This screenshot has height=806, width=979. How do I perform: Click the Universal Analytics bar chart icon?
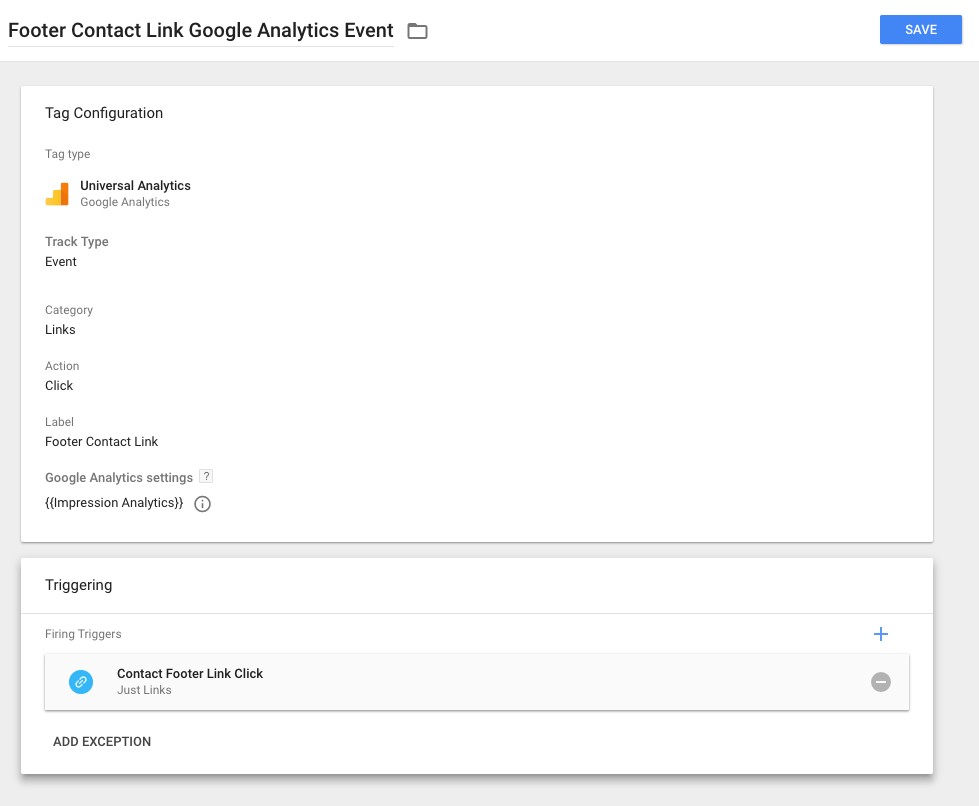click(57, 194)
